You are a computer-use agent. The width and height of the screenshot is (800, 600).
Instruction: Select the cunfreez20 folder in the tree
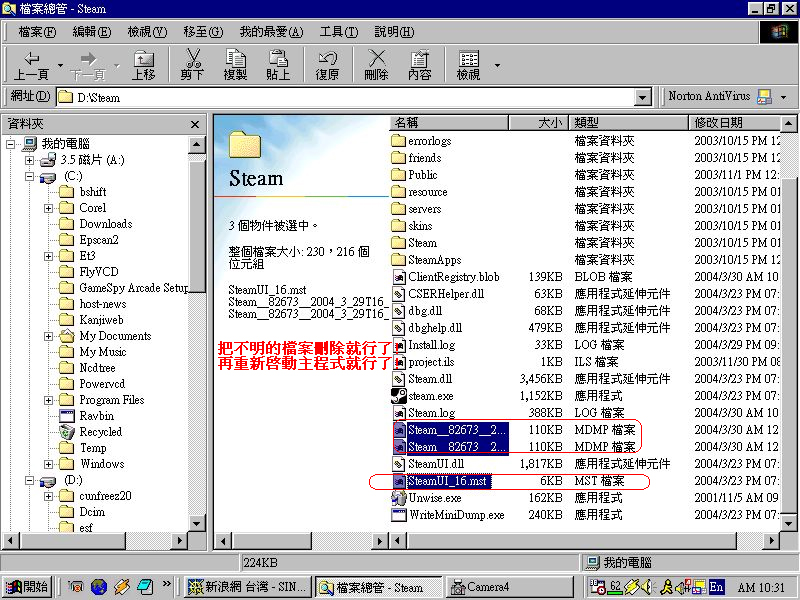tap(105, 496)
